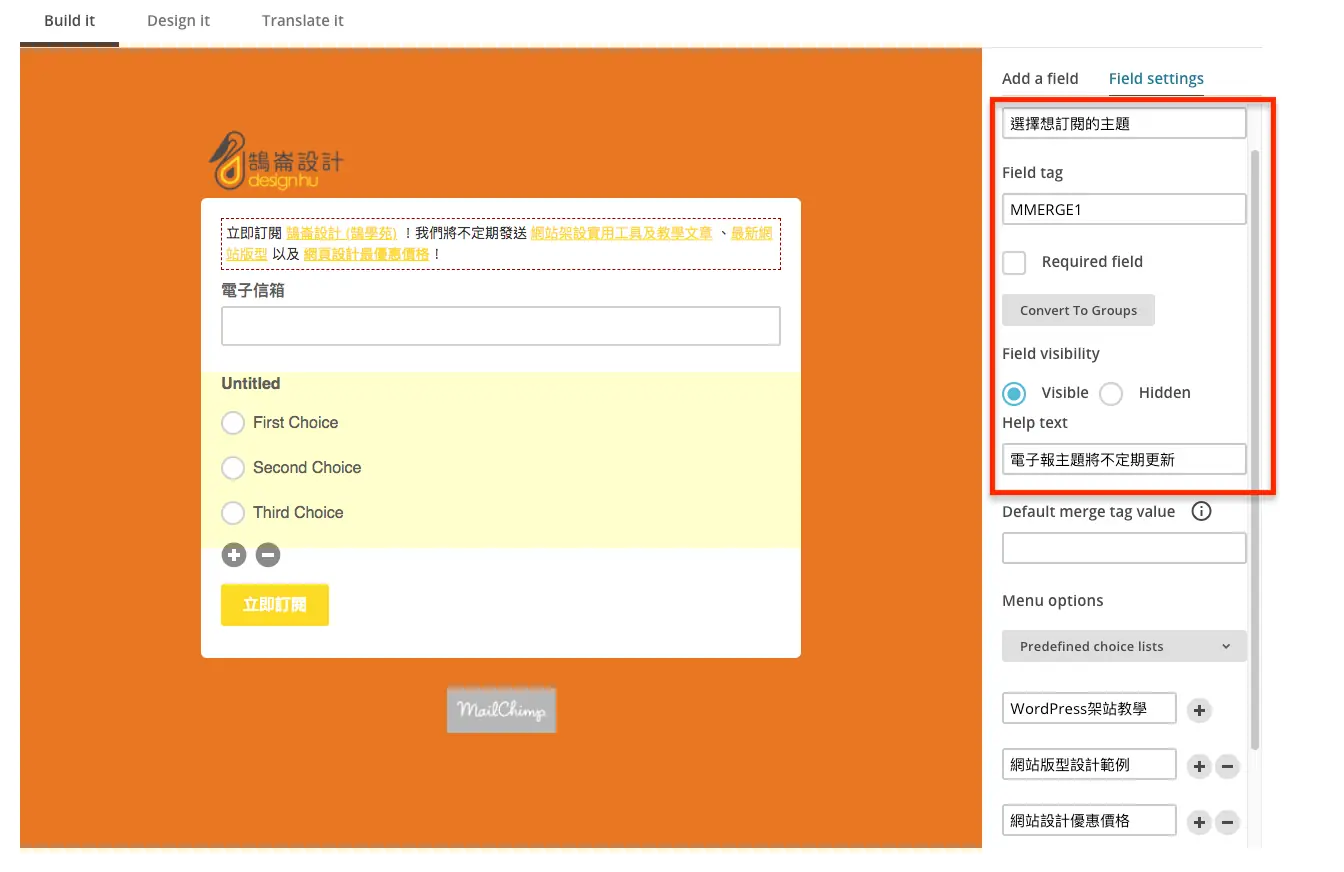The width and height of the screenshot is (1344, 872).
Task: Choose the First Choice radio option
Action: 233,423
